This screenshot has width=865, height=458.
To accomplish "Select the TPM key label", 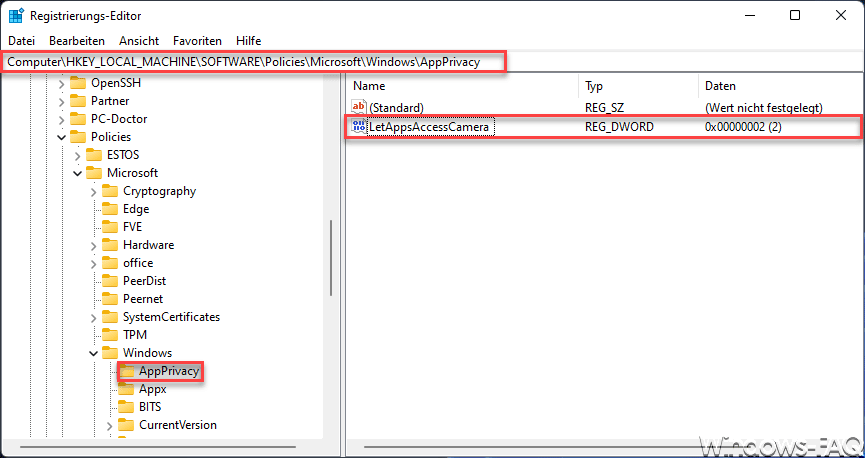I will pos(135,335).
